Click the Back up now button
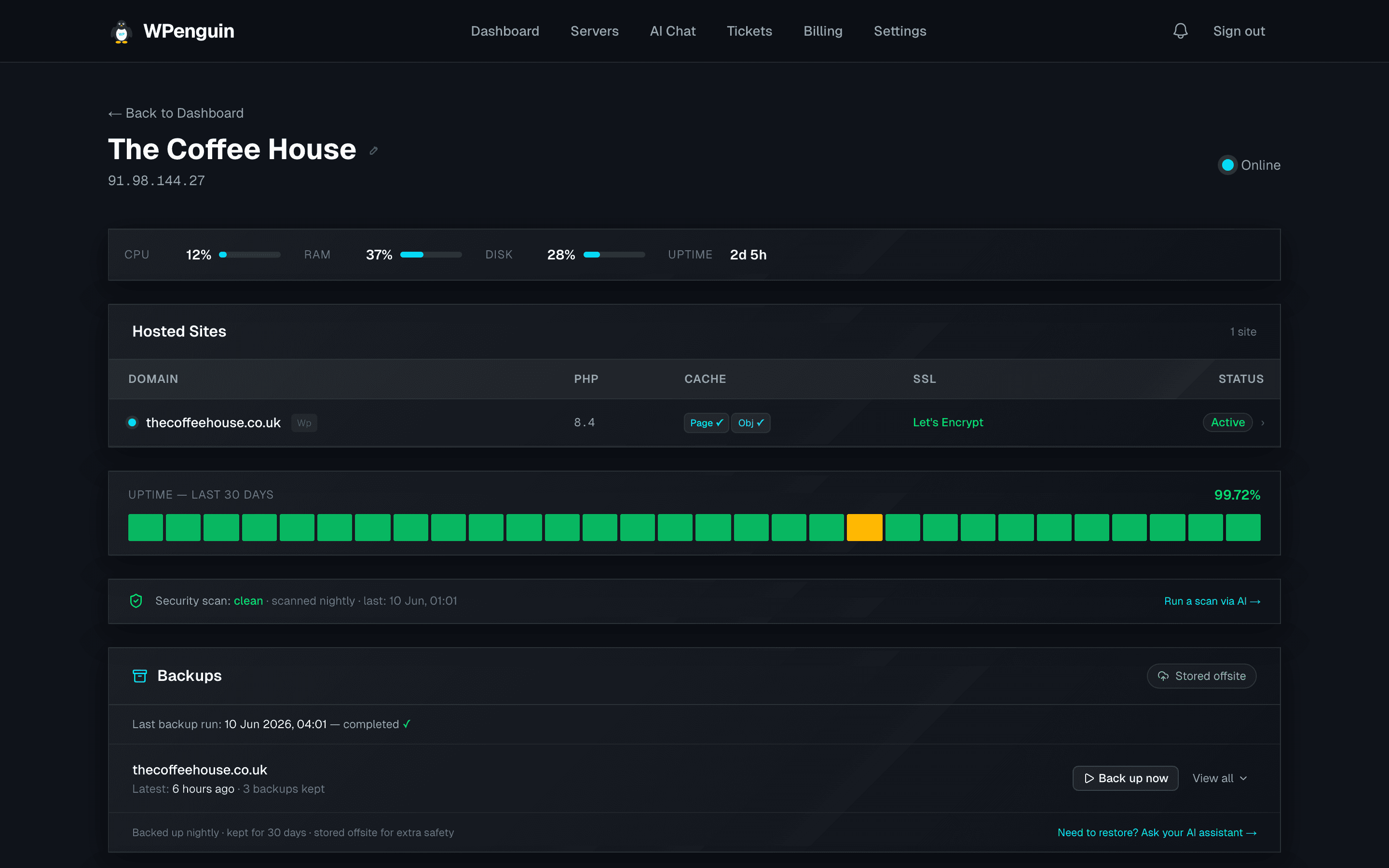1389x868 pixels. point(1125,778)
